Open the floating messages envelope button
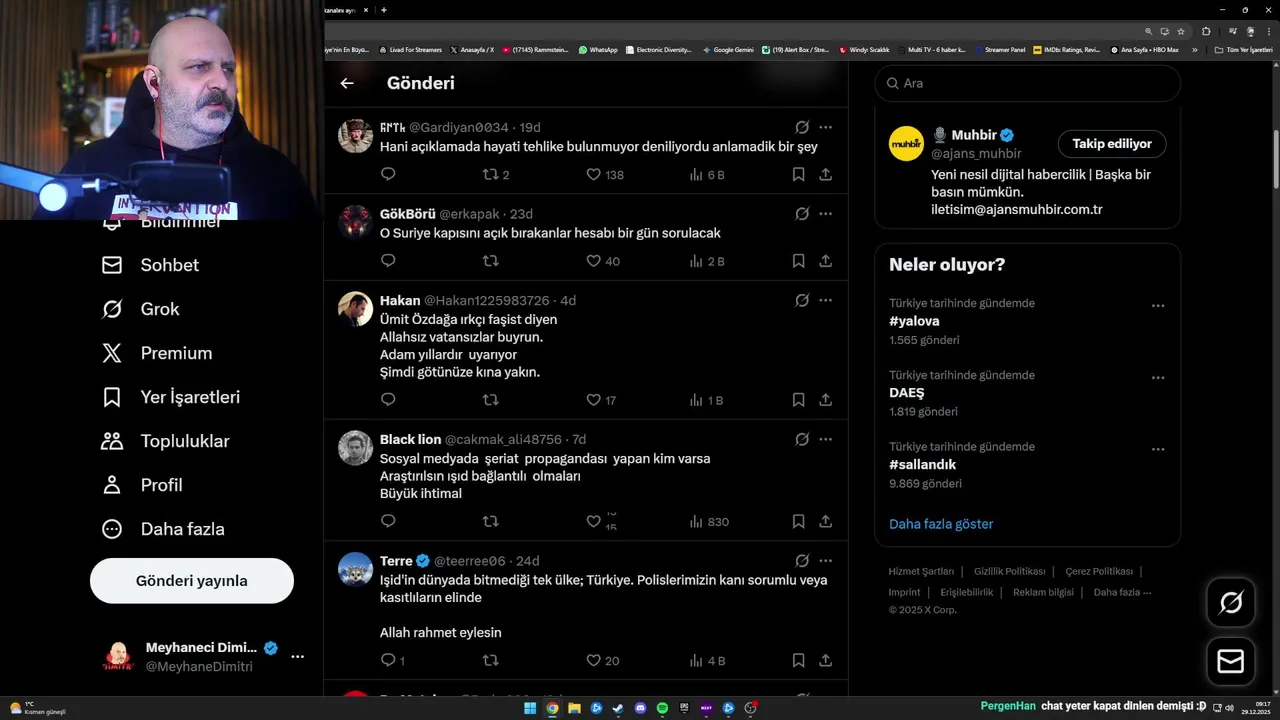Image resolution: width=1280 pixels, height=720 pixels. point(1230,662)
